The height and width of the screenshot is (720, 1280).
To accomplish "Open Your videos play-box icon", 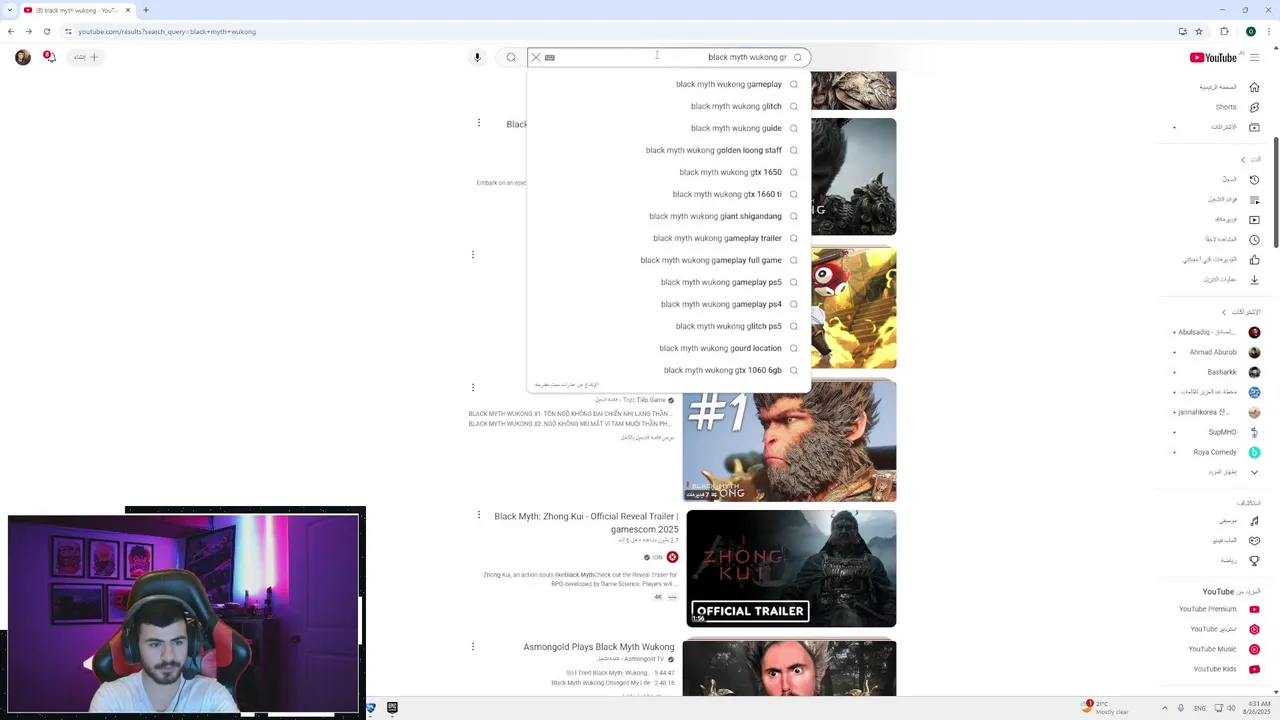I will [x=1254, y=220].
